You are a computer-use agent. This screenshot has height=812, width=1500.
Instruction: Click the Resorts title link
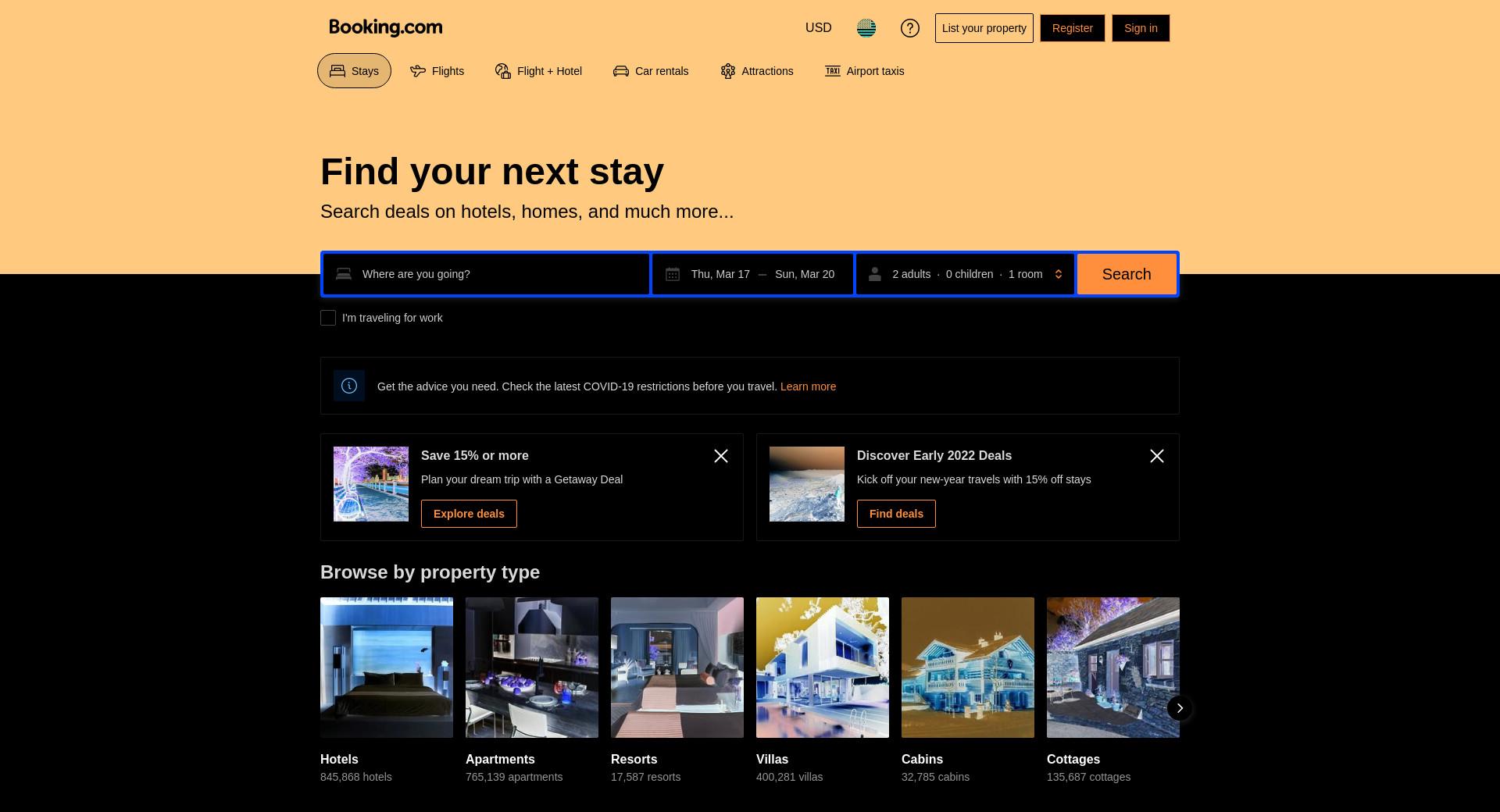point(634,759)
